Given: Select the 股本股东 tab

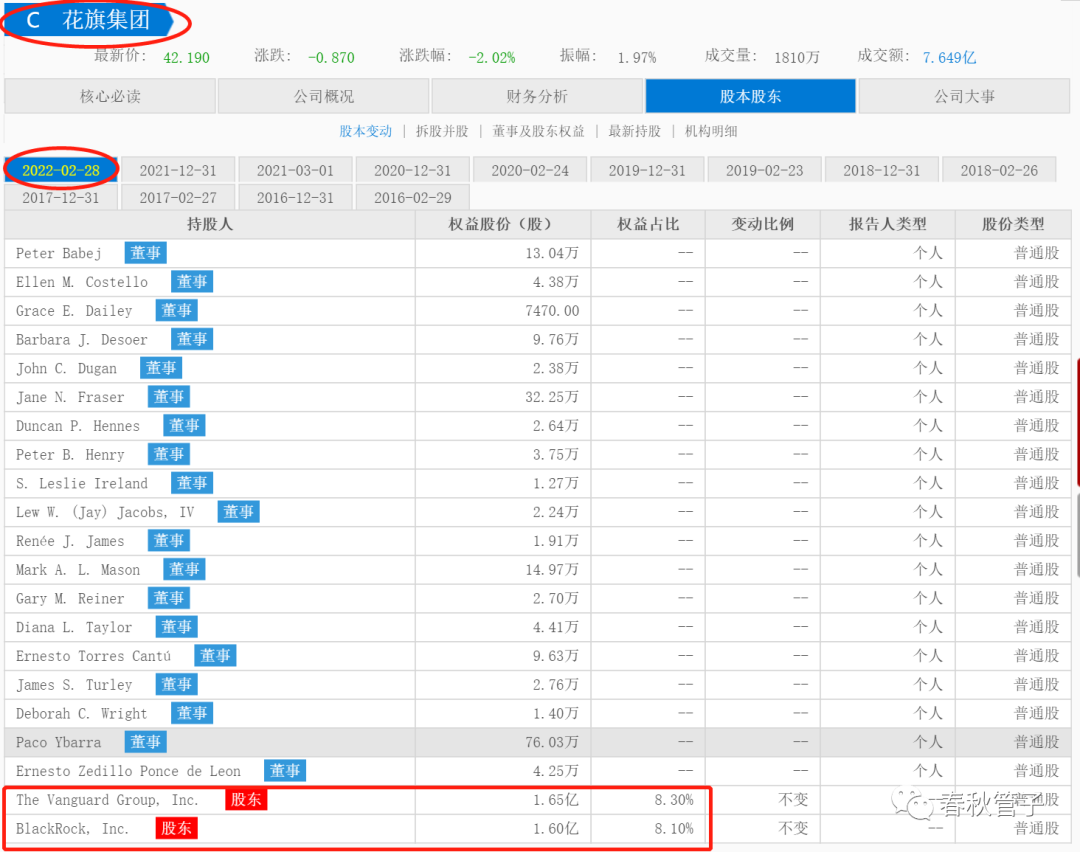Looking at the screenshot, I should click(x=751, y=96).
